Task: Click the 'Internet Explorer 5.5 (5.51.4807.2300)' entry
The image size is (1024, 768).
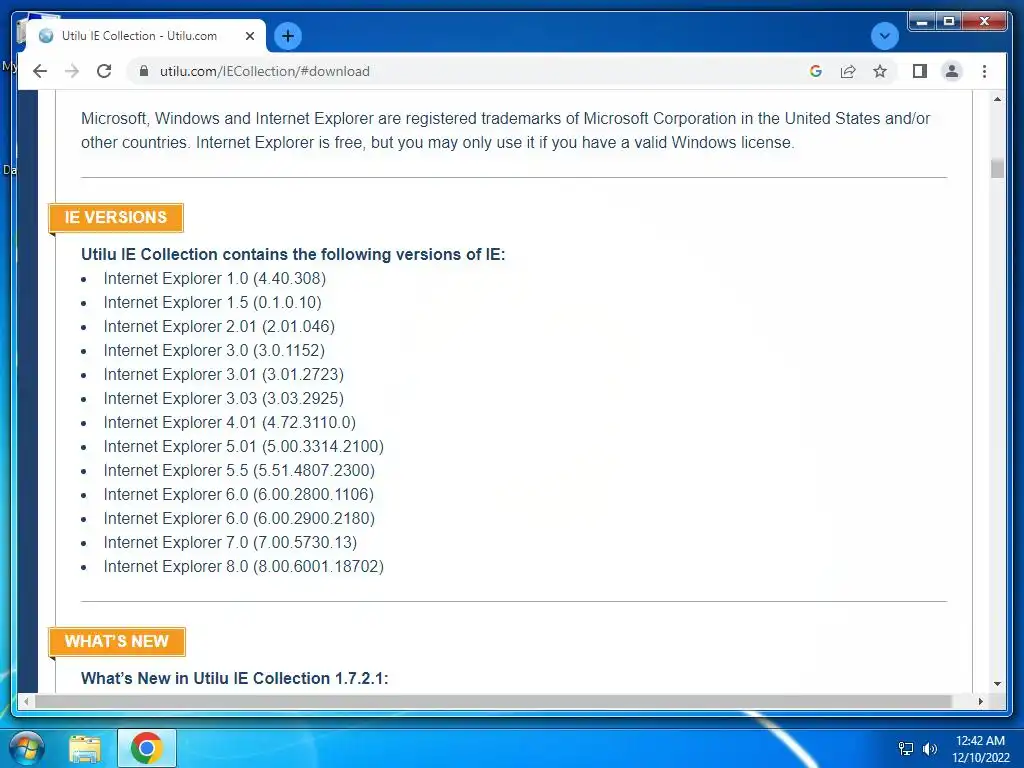Action: pyautogui.click(x=239, y=470)
